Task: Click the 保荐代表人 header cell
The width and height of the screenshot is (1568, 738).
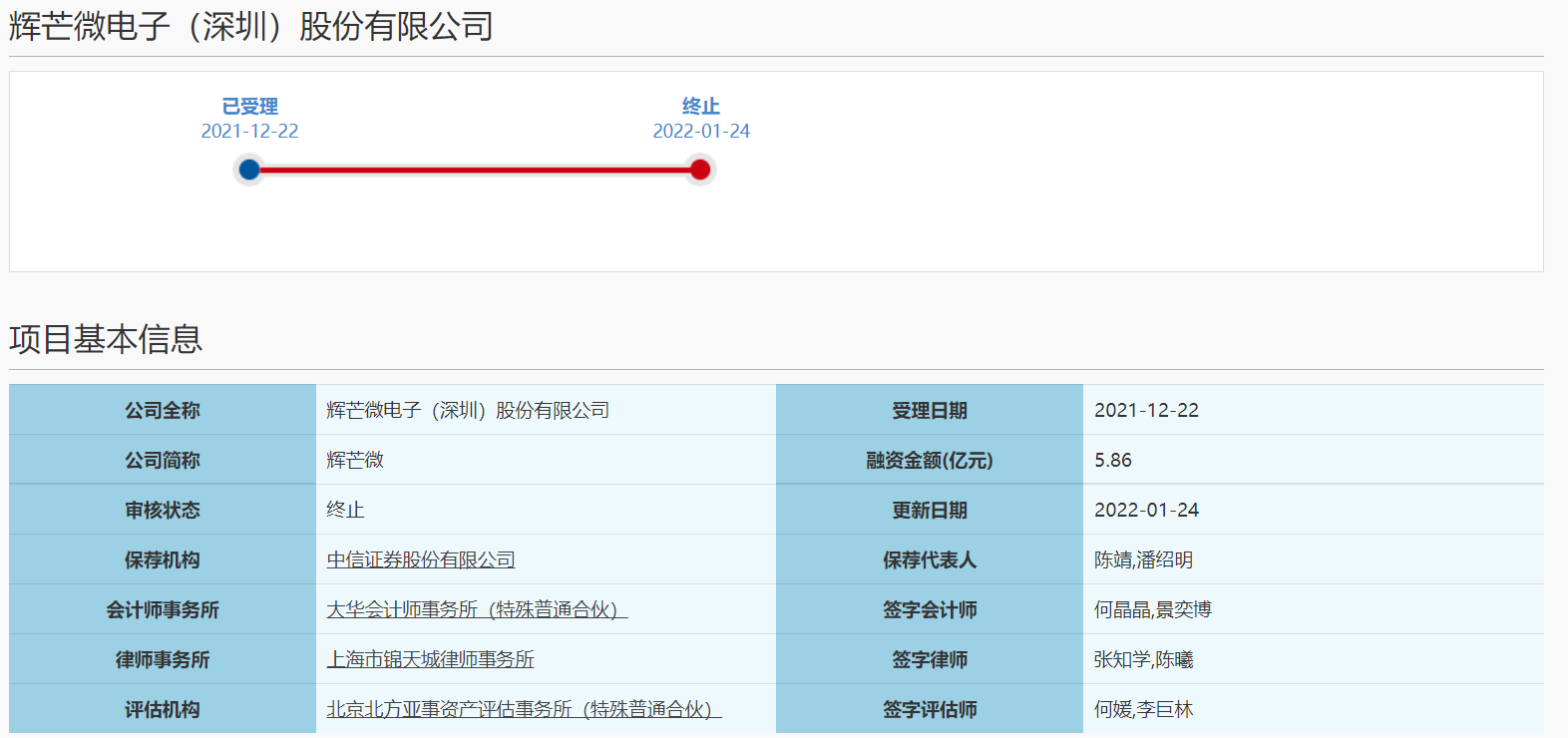Action: point(930,559)
